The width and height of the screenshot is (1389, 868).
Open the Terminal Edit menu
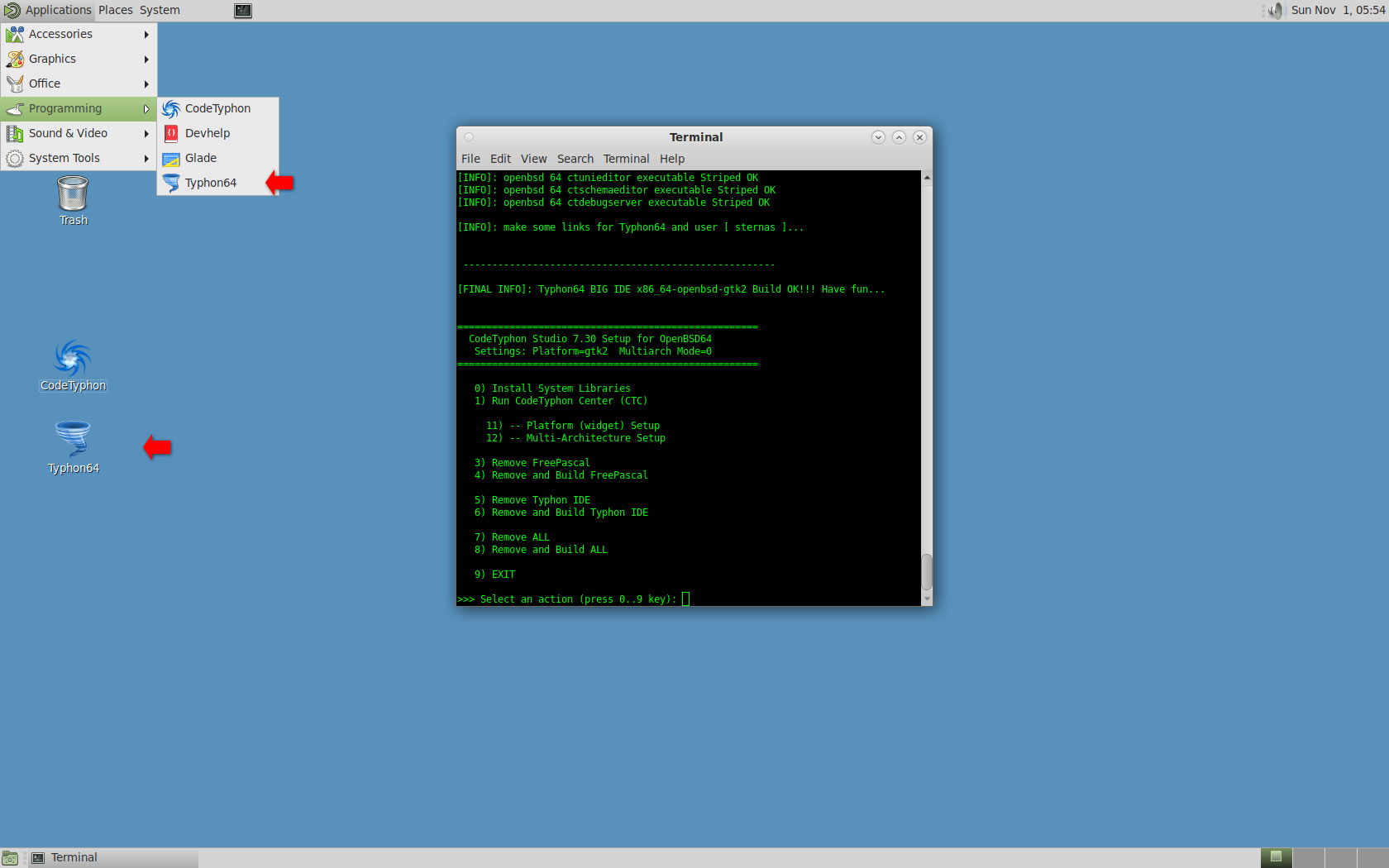[500, 159]
